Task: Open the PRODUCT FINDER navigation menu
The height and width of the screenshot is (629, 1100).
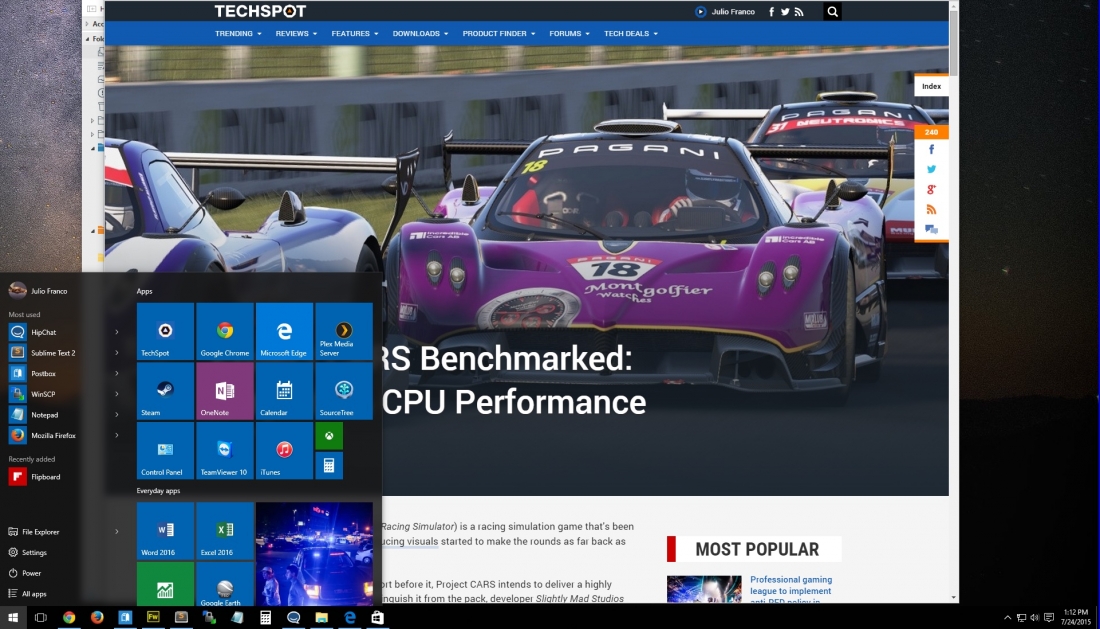Action: (499, 34)
